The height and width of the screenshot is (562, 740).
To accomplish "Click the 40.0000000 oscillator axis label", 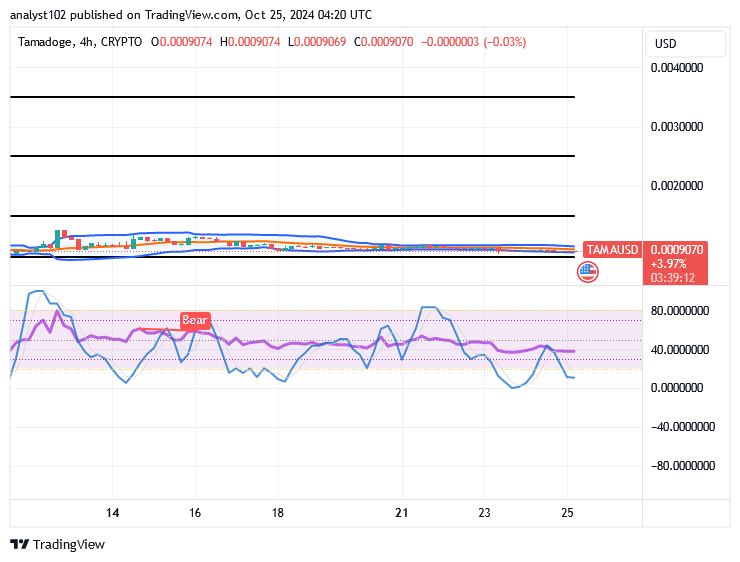I will (x=680, y=350).
